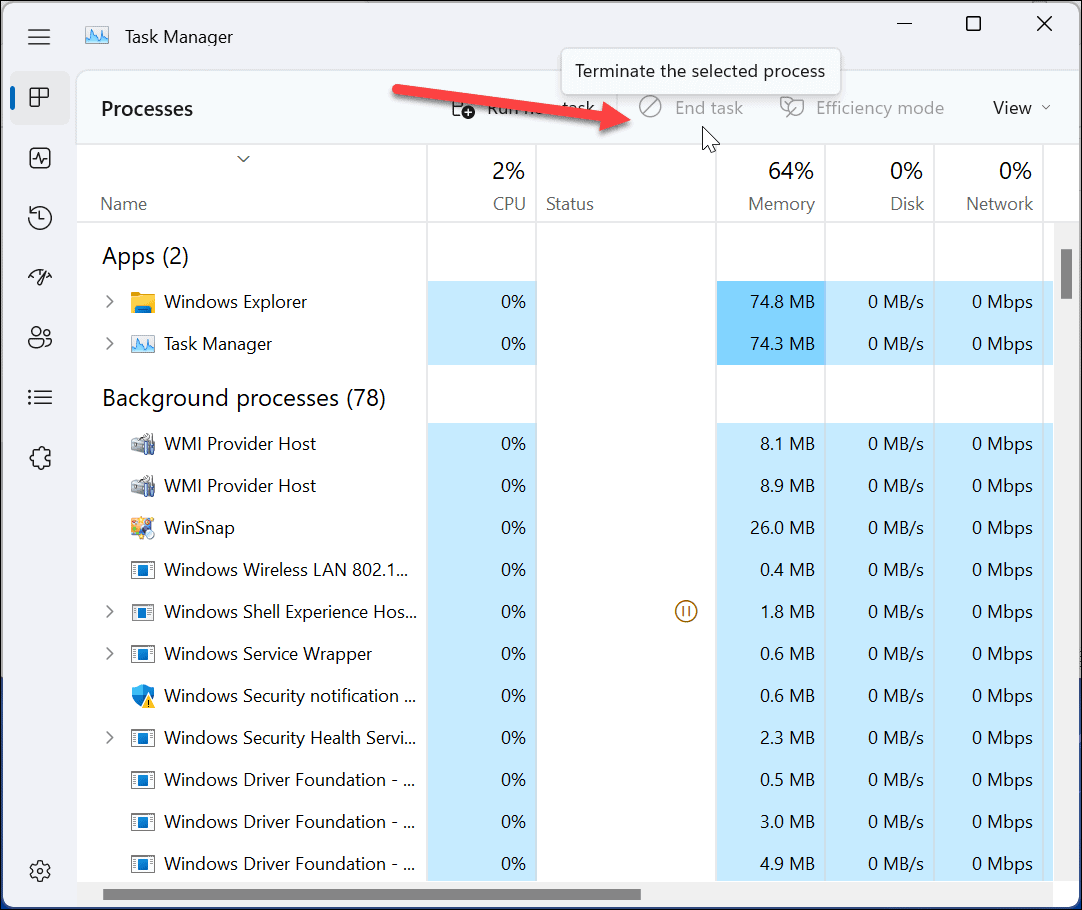The width and height of the screenshot is (1082, 910).
Task: Open App history from the sidebar
Action: pos(40,218)
